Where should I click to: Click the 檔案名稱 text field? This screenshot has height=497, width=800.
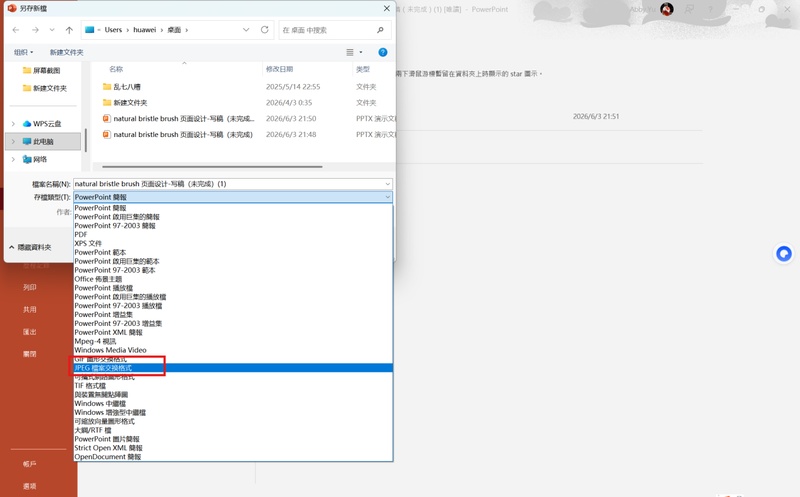click(228, 184)
